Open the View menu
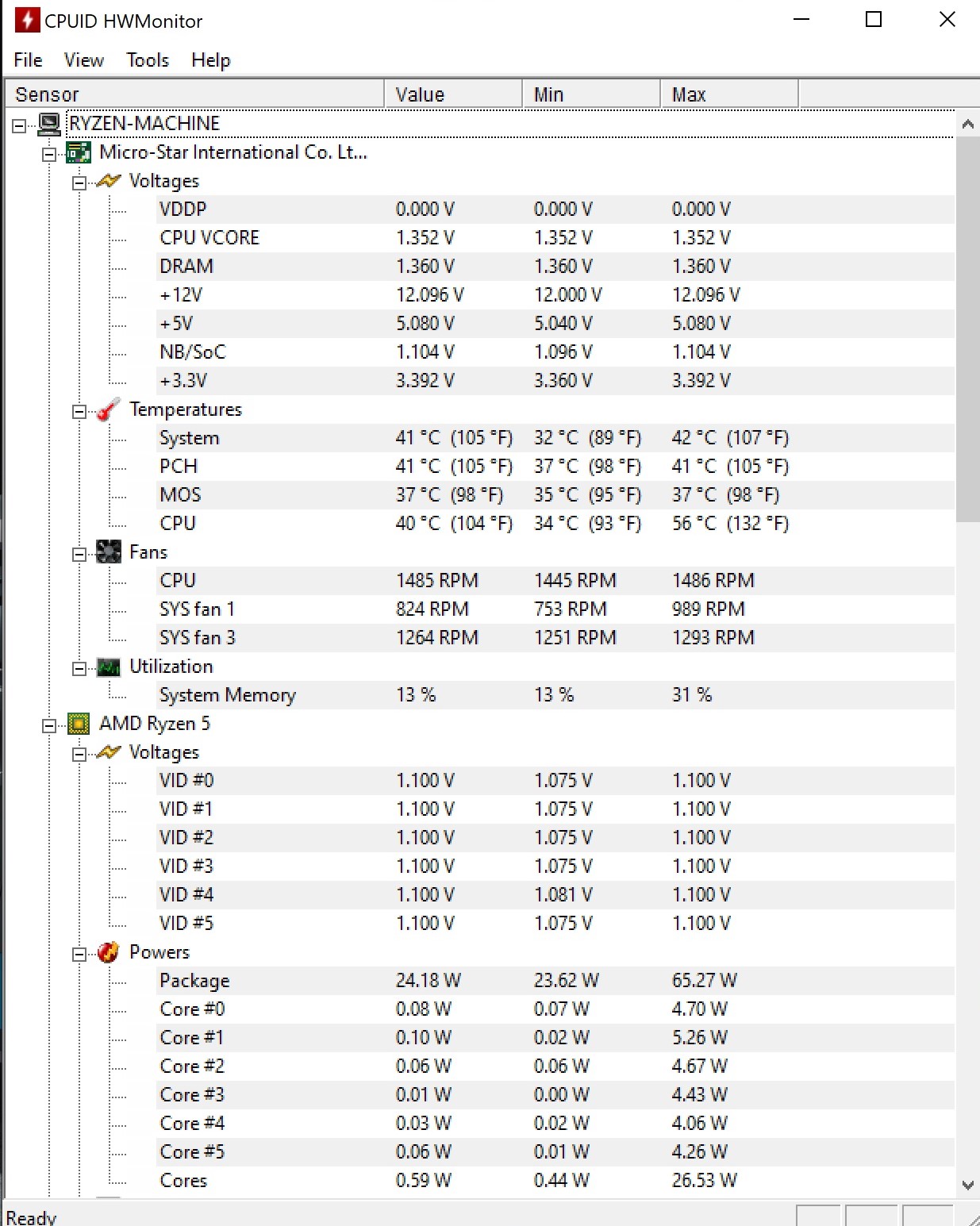The width and height of the screenshot is (980, 1226). click(84, 60)
